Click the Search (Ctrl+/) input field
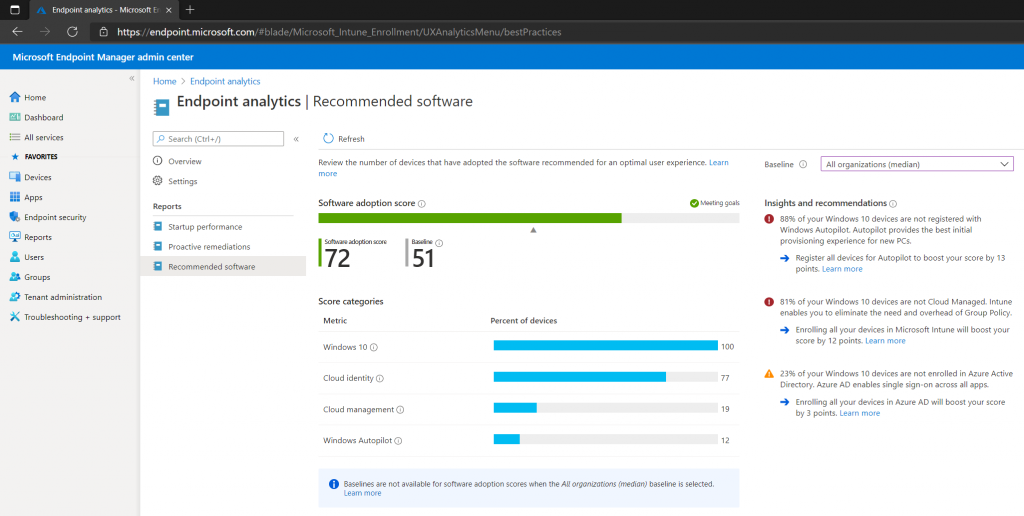Screen dimensions: 1024x516 point(218,139)
